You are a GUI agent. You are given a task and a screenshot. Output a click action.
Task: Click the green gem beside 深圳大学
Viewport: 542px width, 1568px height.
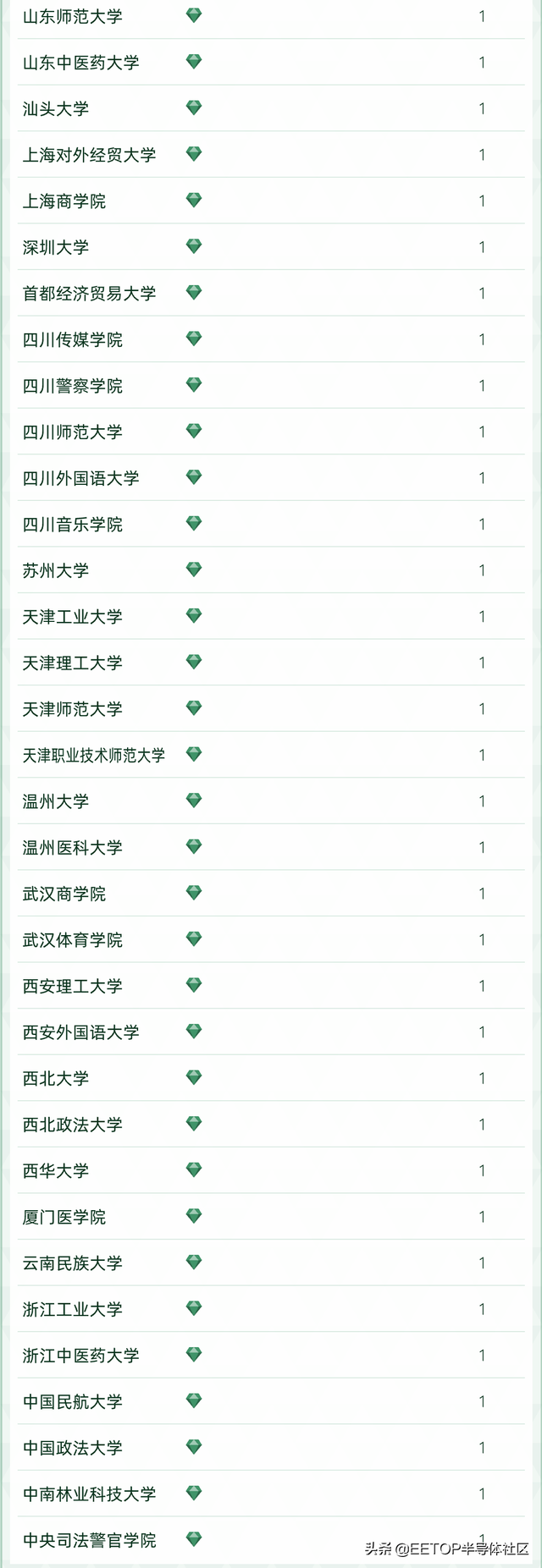[x=194, y=246]
